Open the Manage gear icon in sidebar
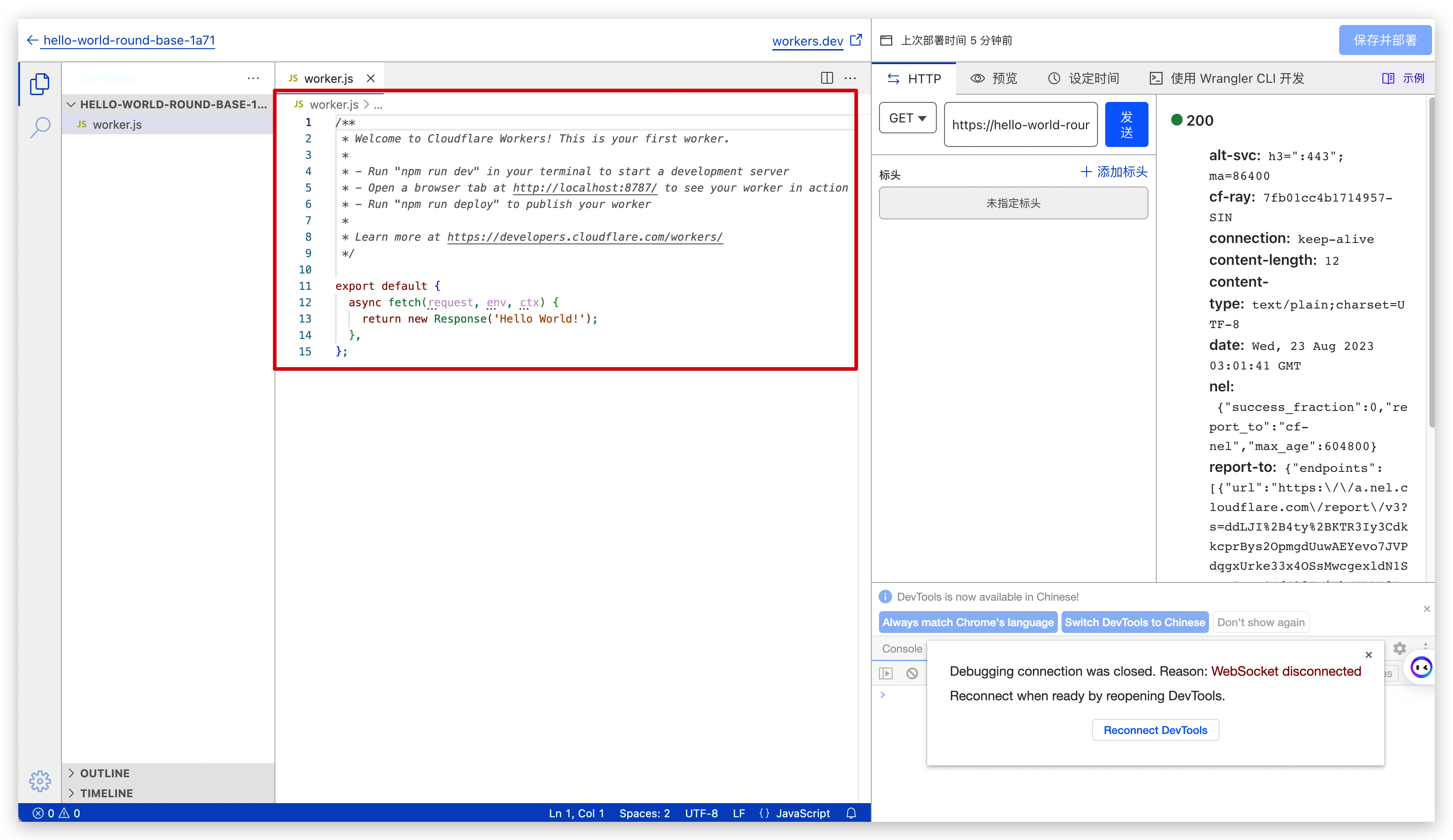 pyautogui.click(x=40, y=781)
